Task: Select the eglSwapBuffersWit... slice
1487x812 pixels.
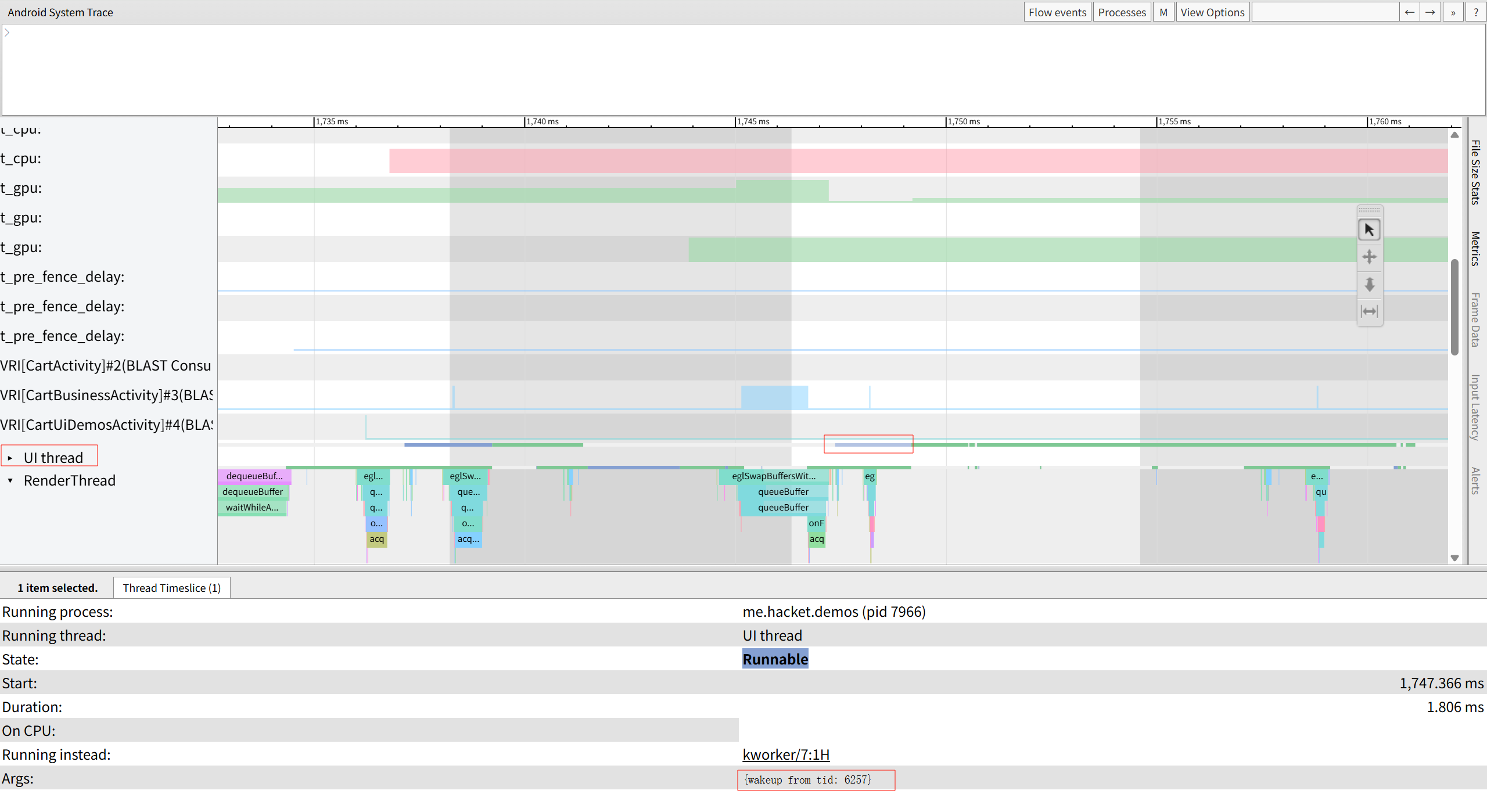Action: pyautogui.click(x=773, y=476)
